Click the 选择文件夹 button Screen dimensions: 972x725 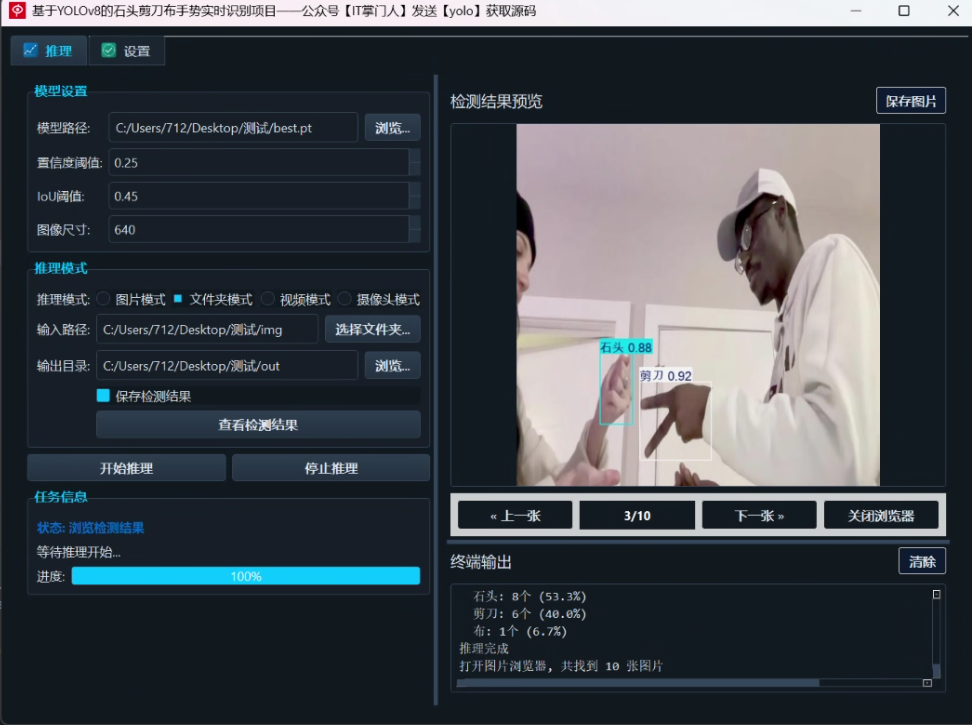coord(373,329)
